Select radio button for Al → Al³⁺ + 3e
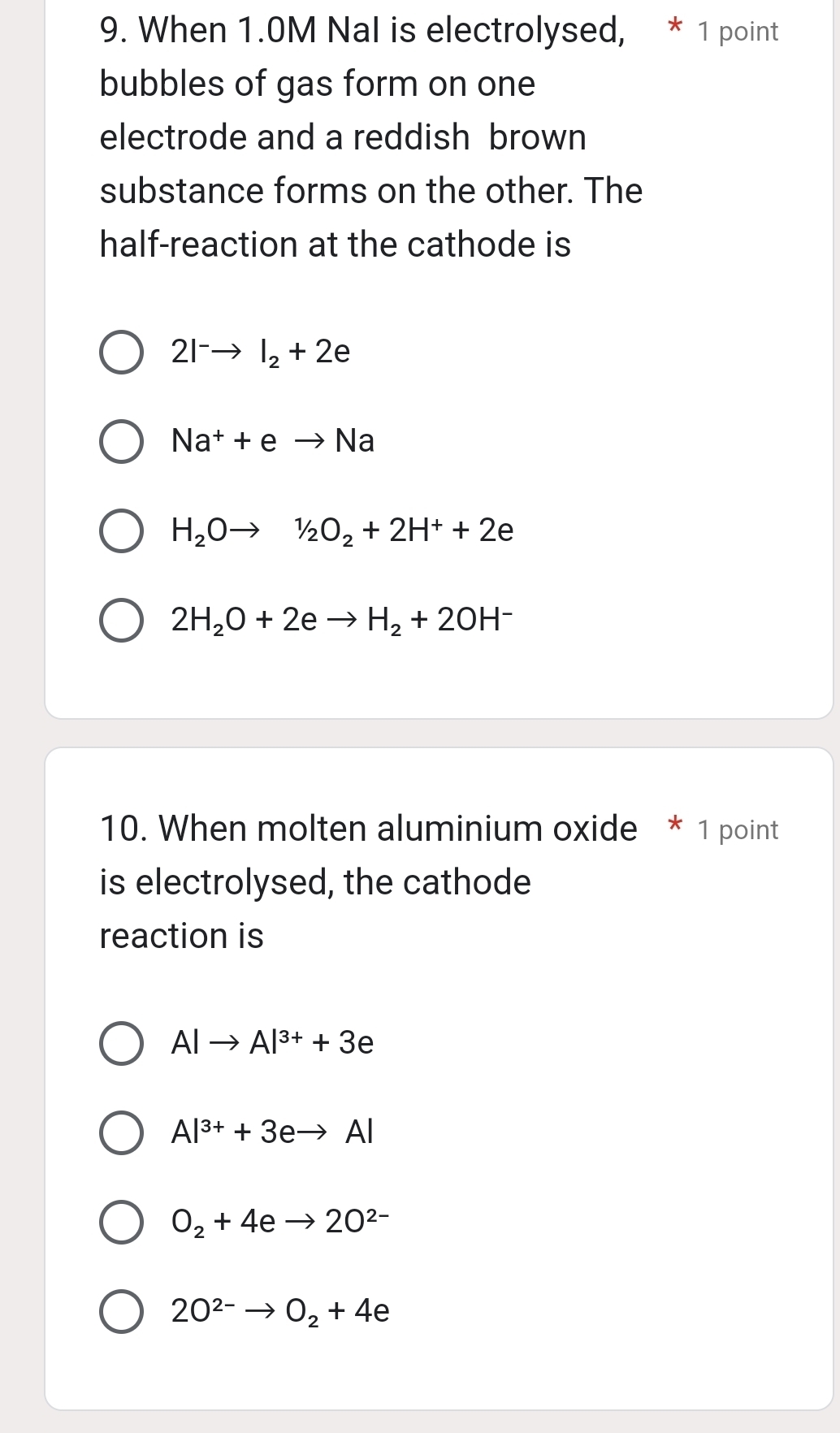 pos(122,1042)
